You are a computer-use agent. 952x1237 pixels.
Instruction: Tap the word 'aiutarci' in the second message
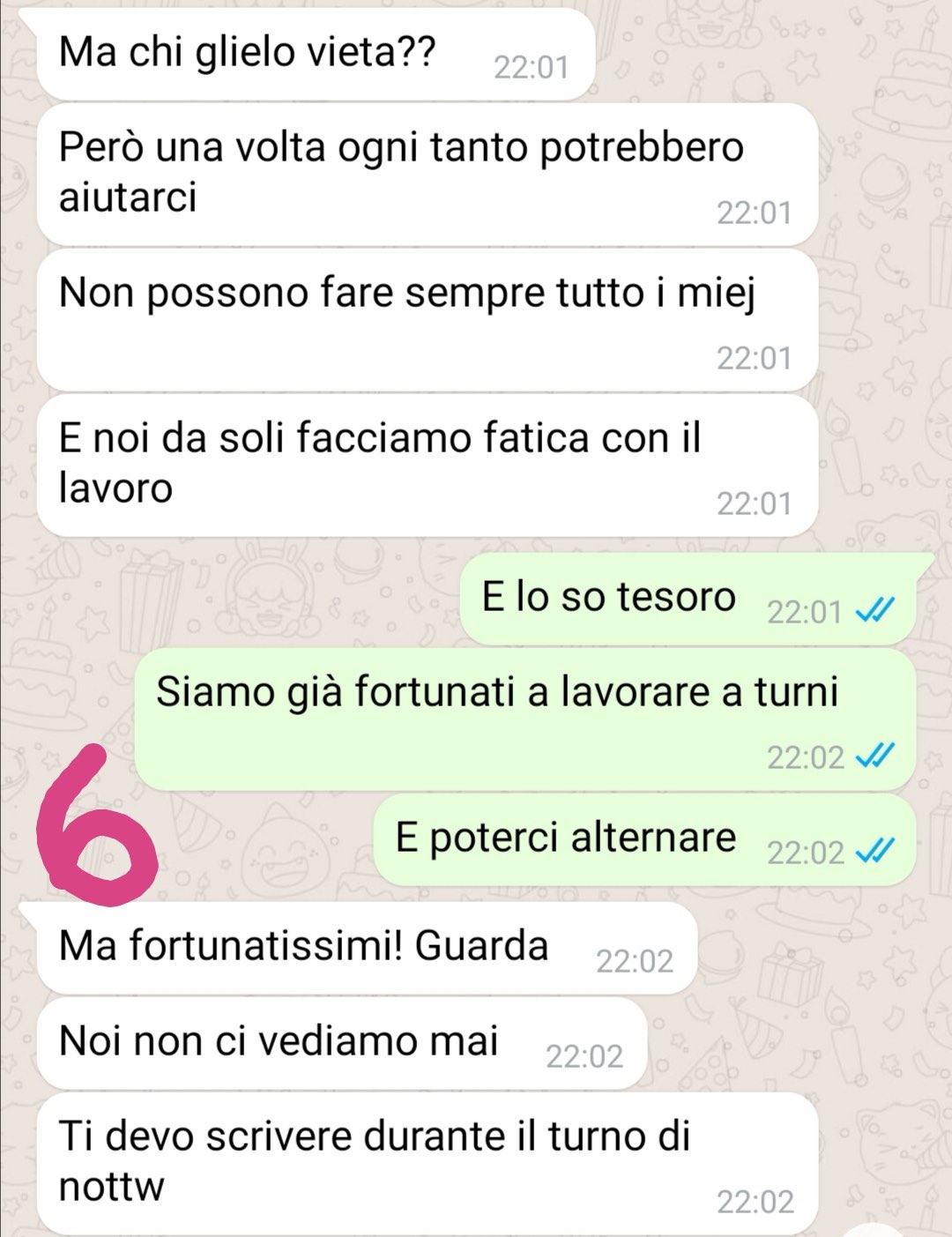pyautogui.click(x=128, y=197)
